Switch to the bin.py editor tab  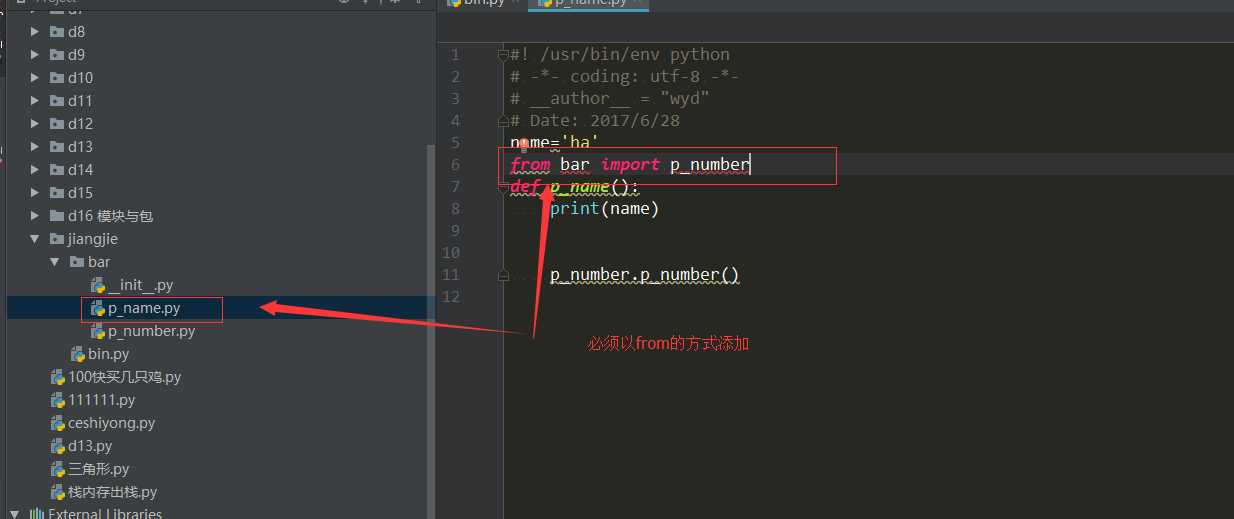point(483,3)
